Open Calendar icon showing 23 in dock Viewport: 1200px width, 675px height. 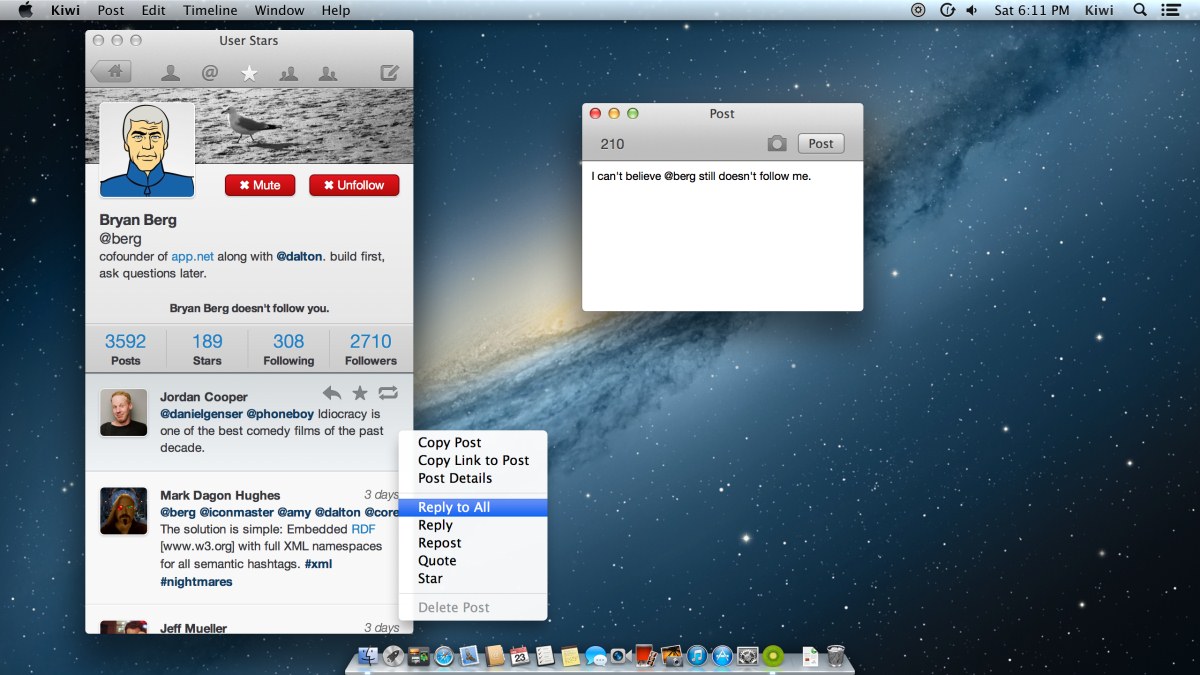pos(520,656)
